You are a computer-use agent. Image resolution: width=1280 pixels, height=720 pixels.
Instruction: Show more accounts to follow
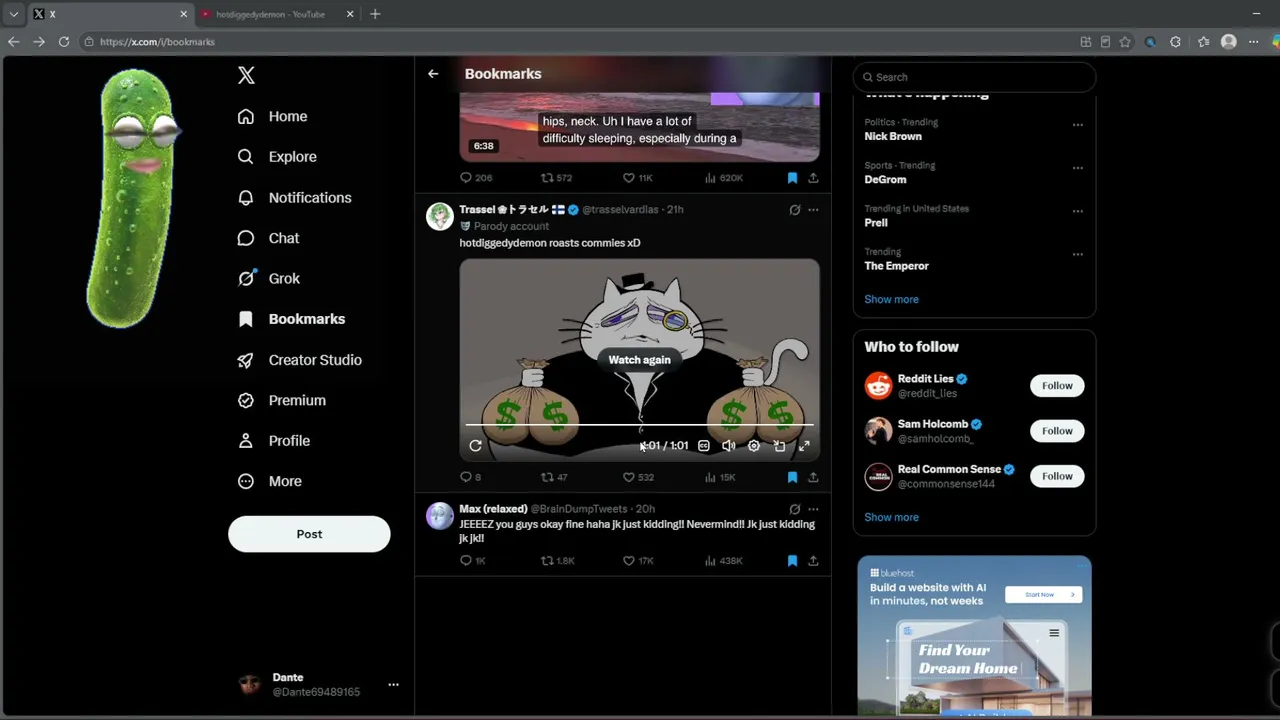[x=891, y=517]
